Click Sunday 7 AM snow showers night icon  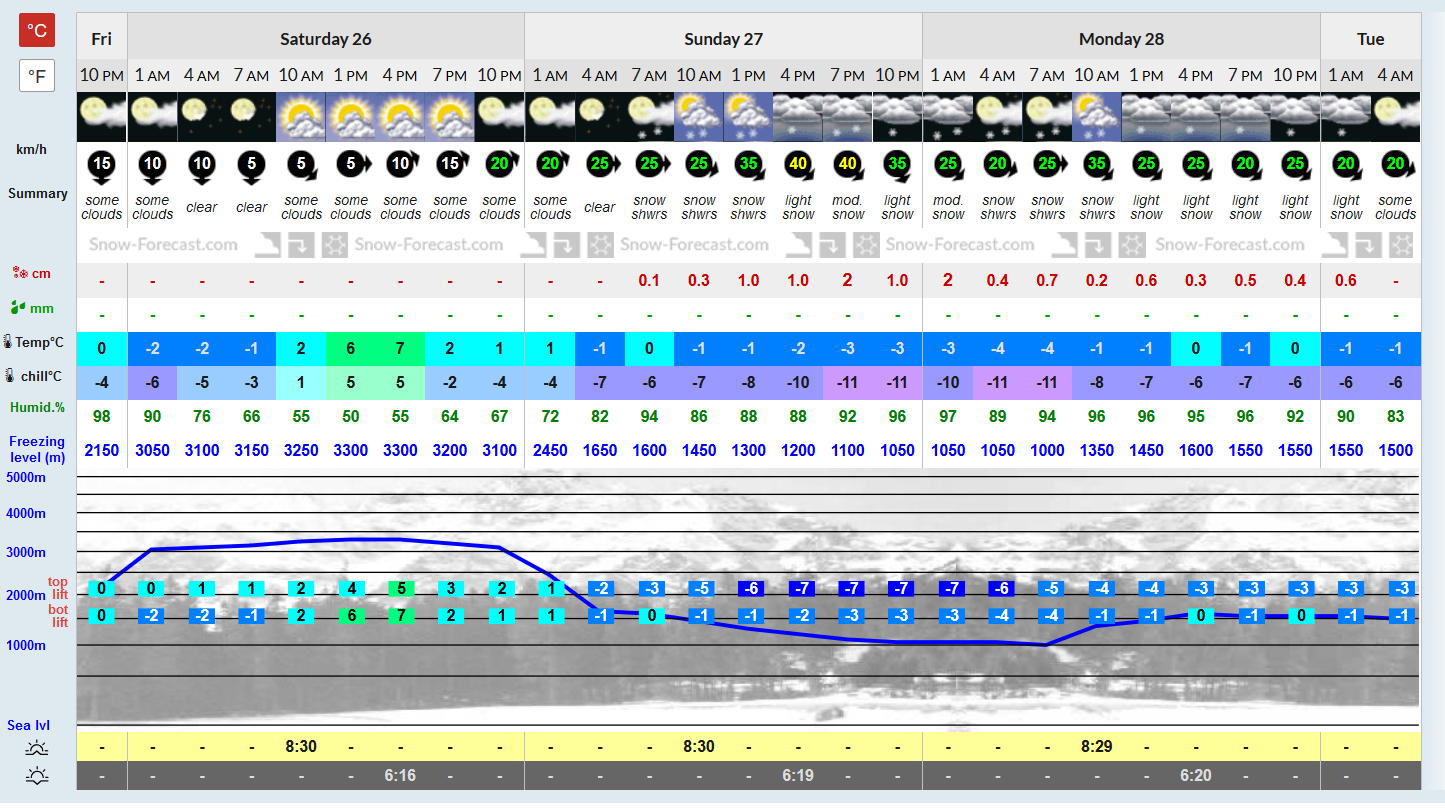coord(649,117)
